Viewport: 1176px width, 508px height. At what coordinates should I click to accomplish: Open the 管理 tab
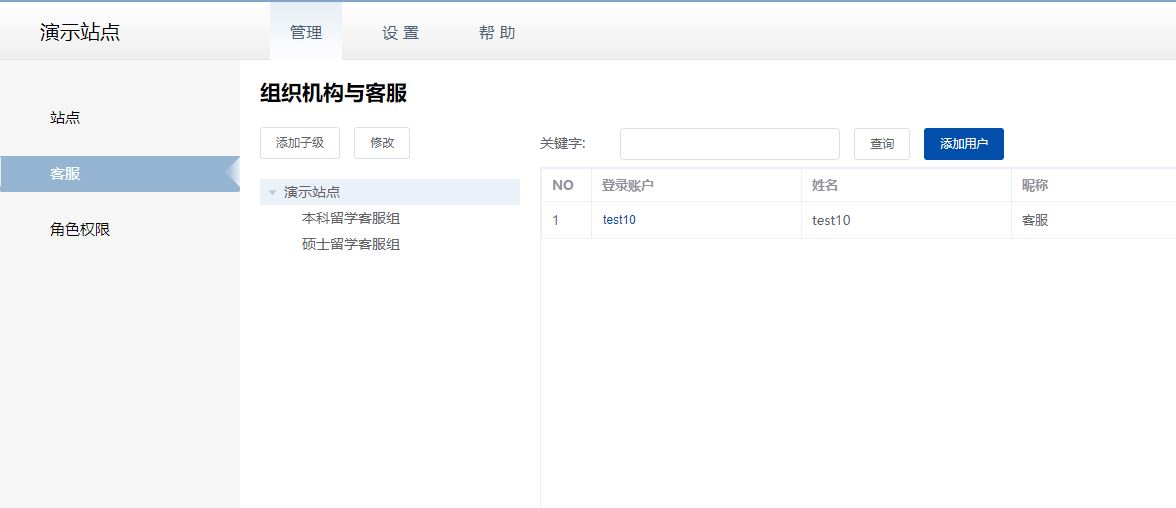pos(306,32)
